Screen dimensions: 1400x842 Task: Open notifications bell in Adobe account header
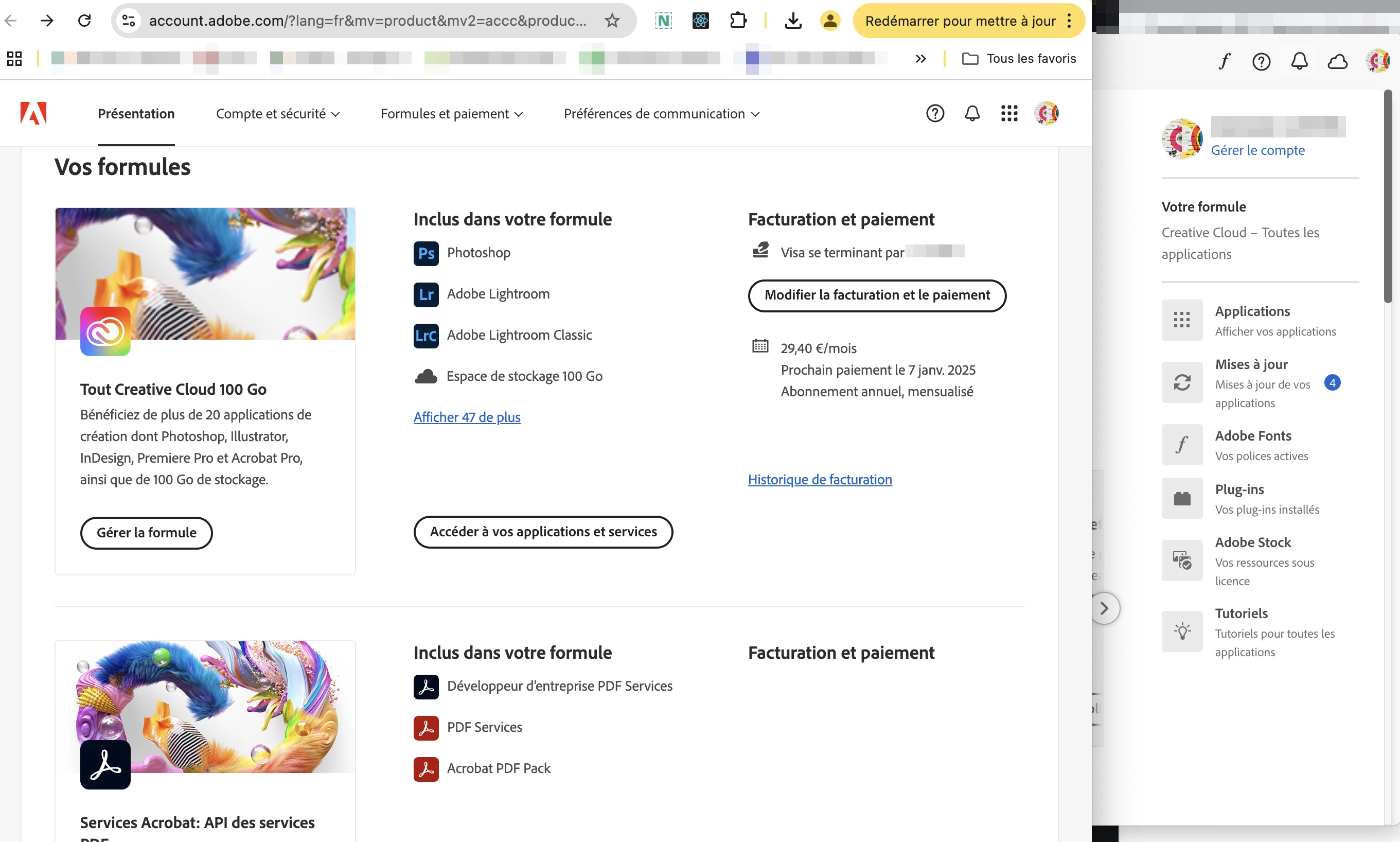coord(972,113)
